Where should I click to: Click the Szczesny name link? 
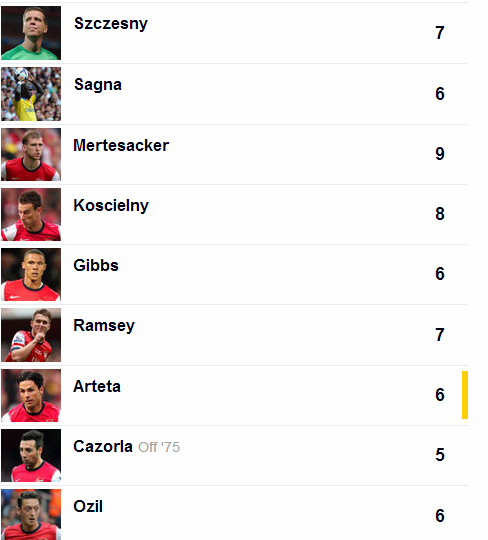(111, 24)
